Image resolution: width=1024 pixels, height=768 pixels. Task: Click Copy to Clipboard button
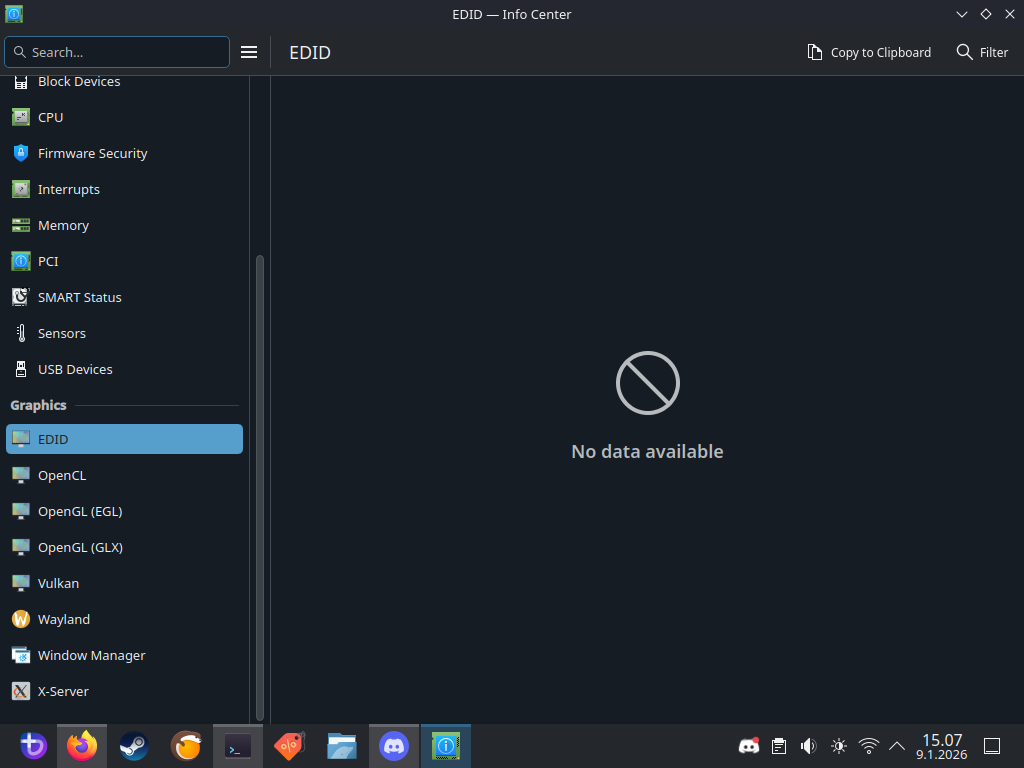coord(869,52)
